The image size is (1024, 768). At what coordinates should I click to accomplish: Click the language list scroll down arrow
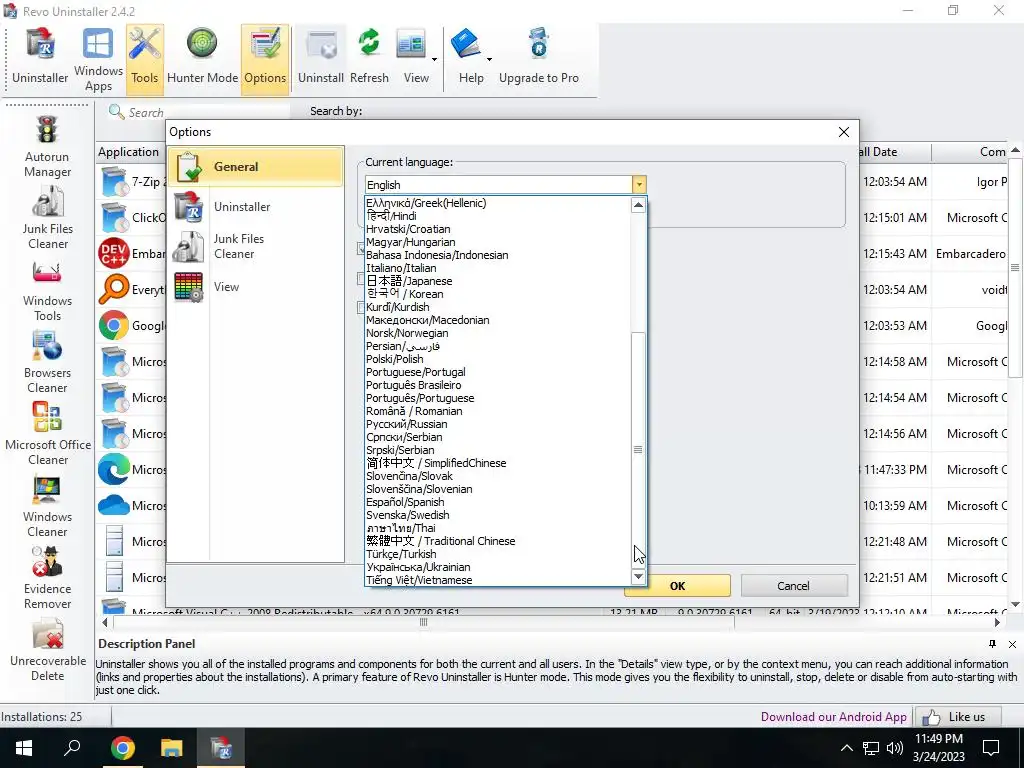tap(638, 577)
